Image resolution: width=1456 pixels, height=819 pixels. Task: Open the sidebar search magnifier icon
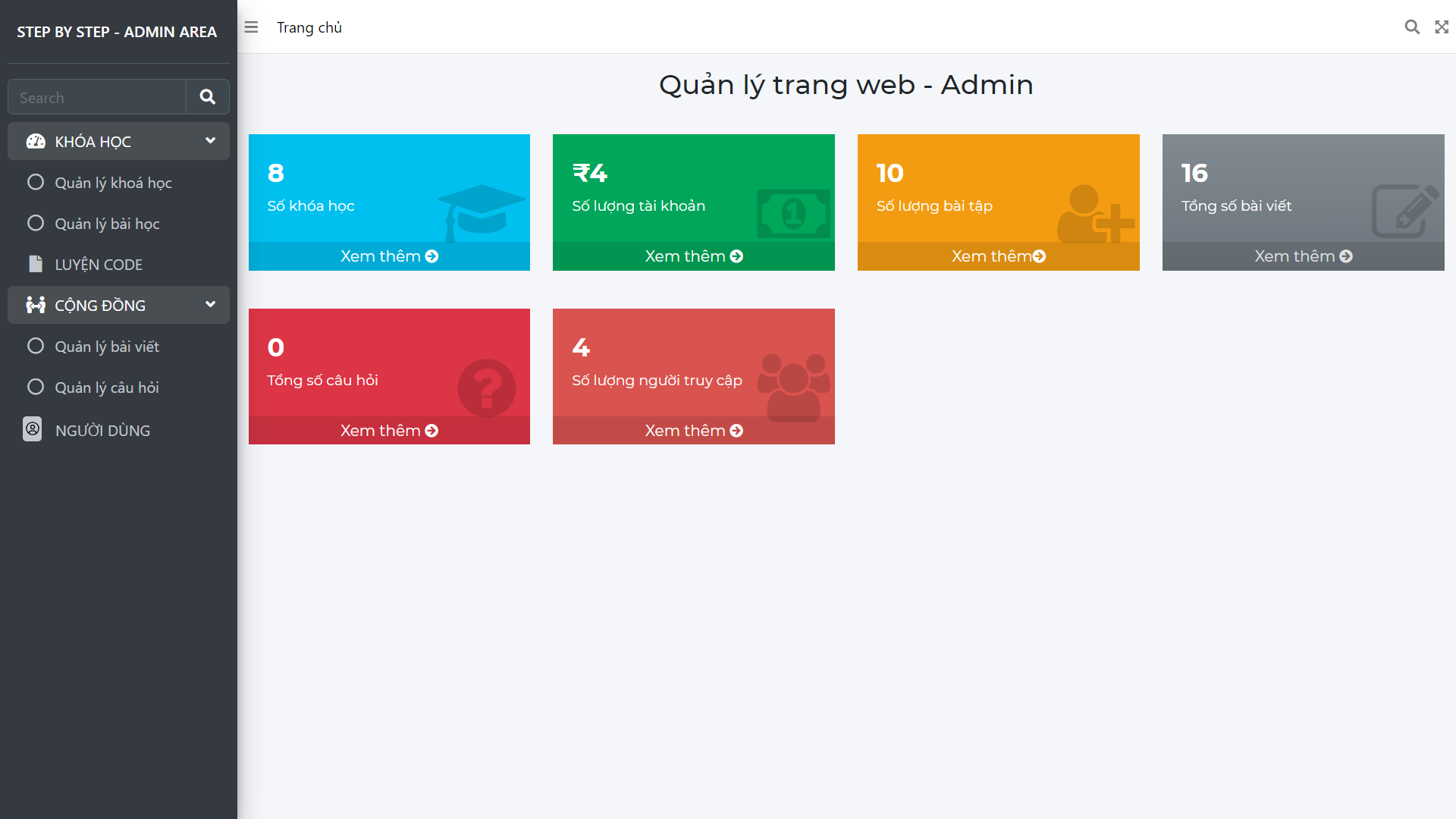click(x=207, y=97)
